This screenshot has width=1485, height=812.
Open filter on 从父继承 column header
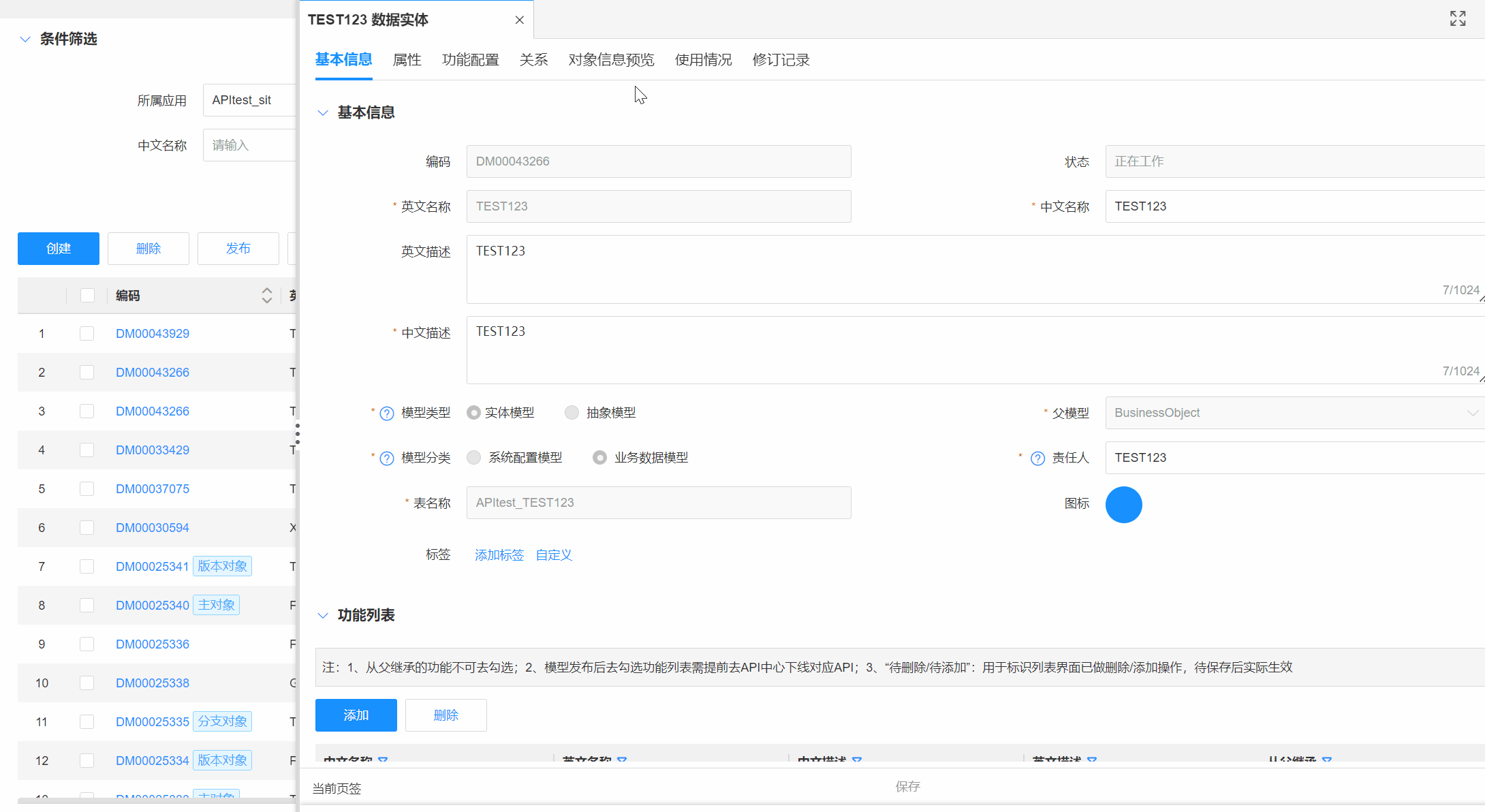pyautogui.click(x=1327, y=760)
